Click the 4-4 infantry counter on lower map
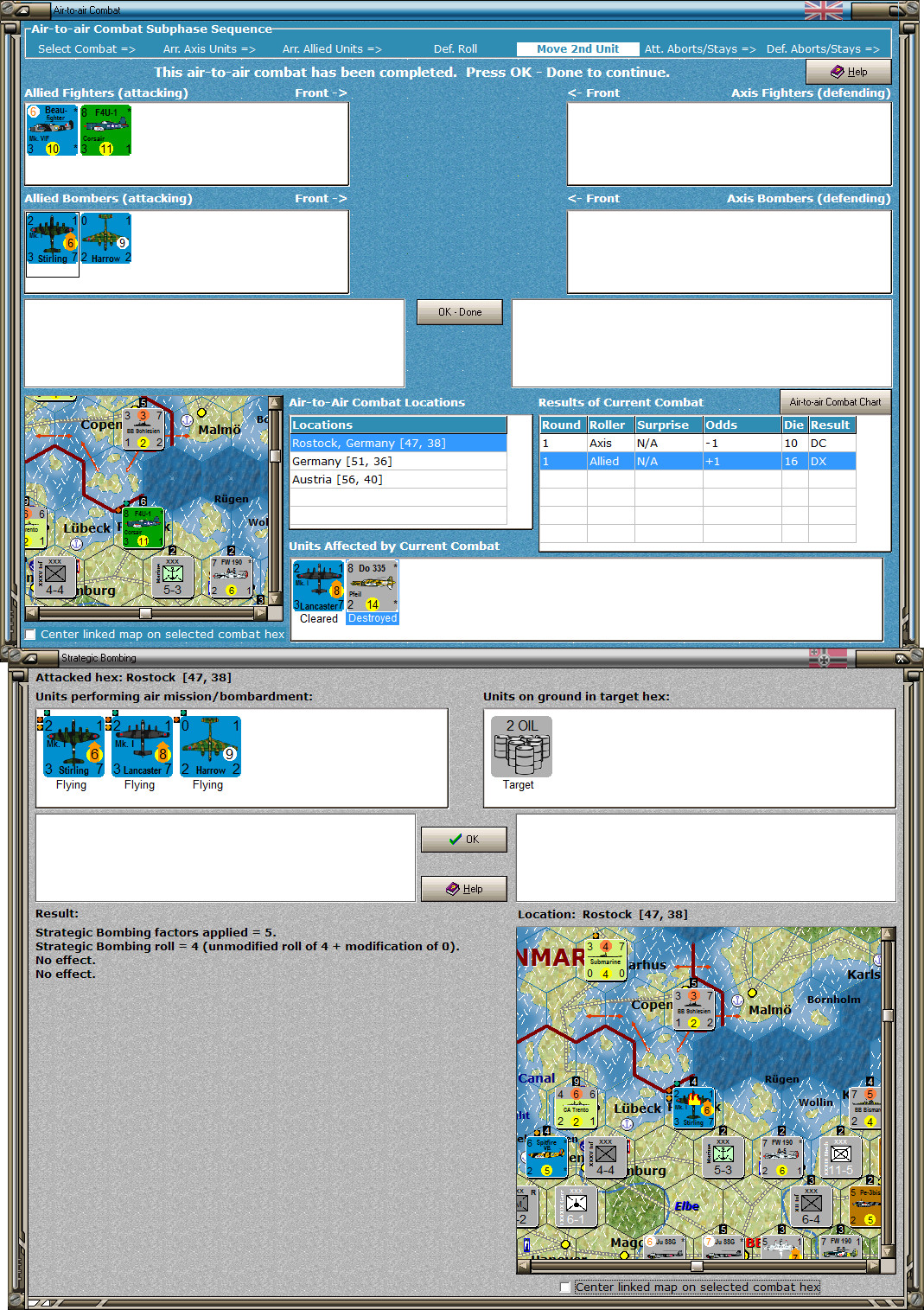The height and width of the screenshot is (1310, 924). click(606, 1157)
